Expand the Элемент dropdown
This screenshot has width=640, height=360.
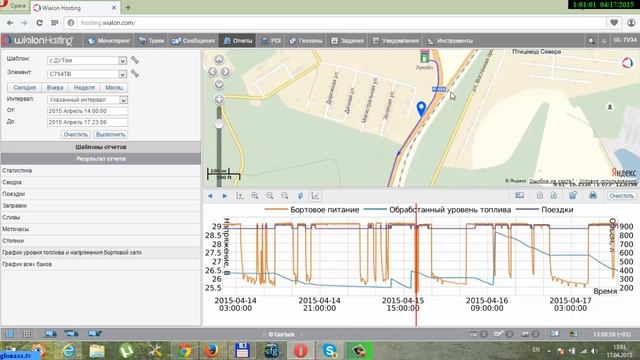tap(122, 74)
